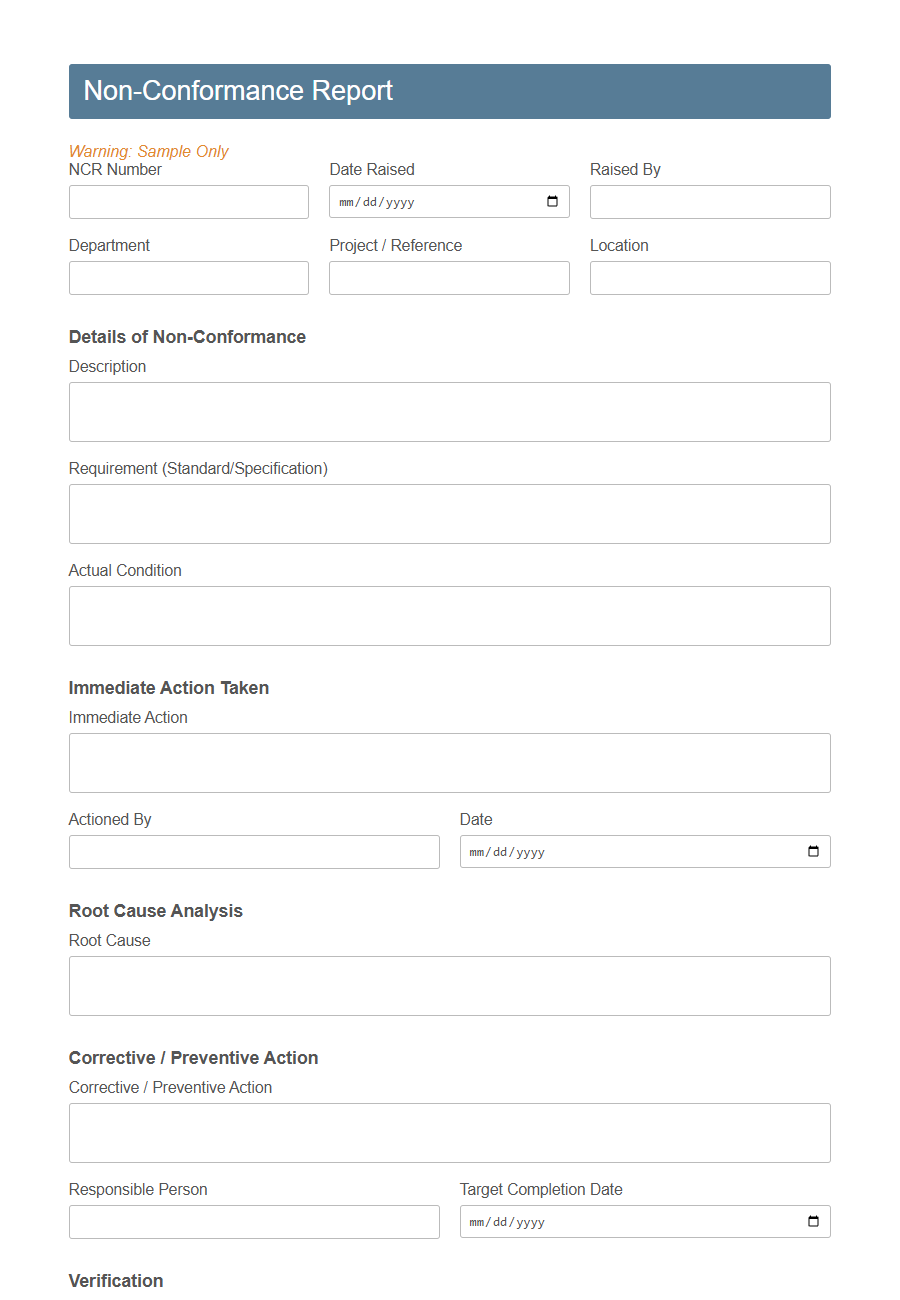The image size is (900, 1300).
Task: Click the Non-Conformance Report header
Action: click(238, 91)
